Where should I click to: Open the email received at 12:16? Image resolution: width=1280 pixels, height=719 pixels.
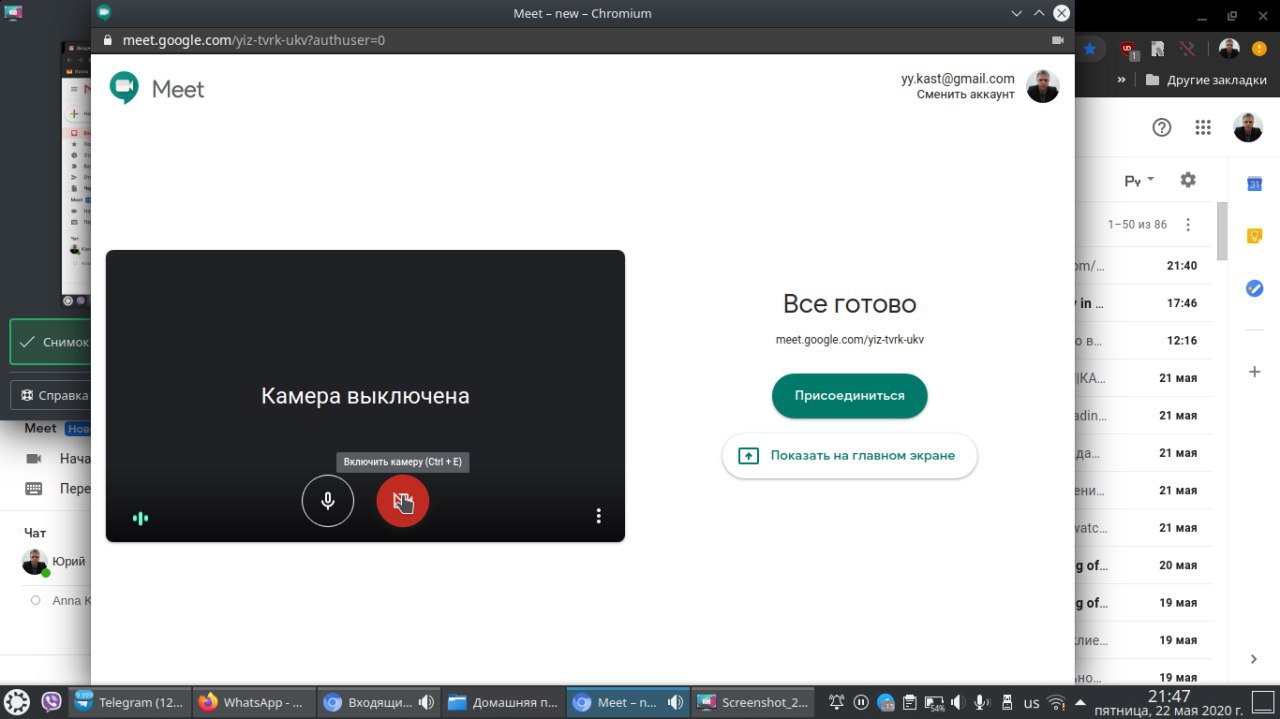tap(1145, 341)
